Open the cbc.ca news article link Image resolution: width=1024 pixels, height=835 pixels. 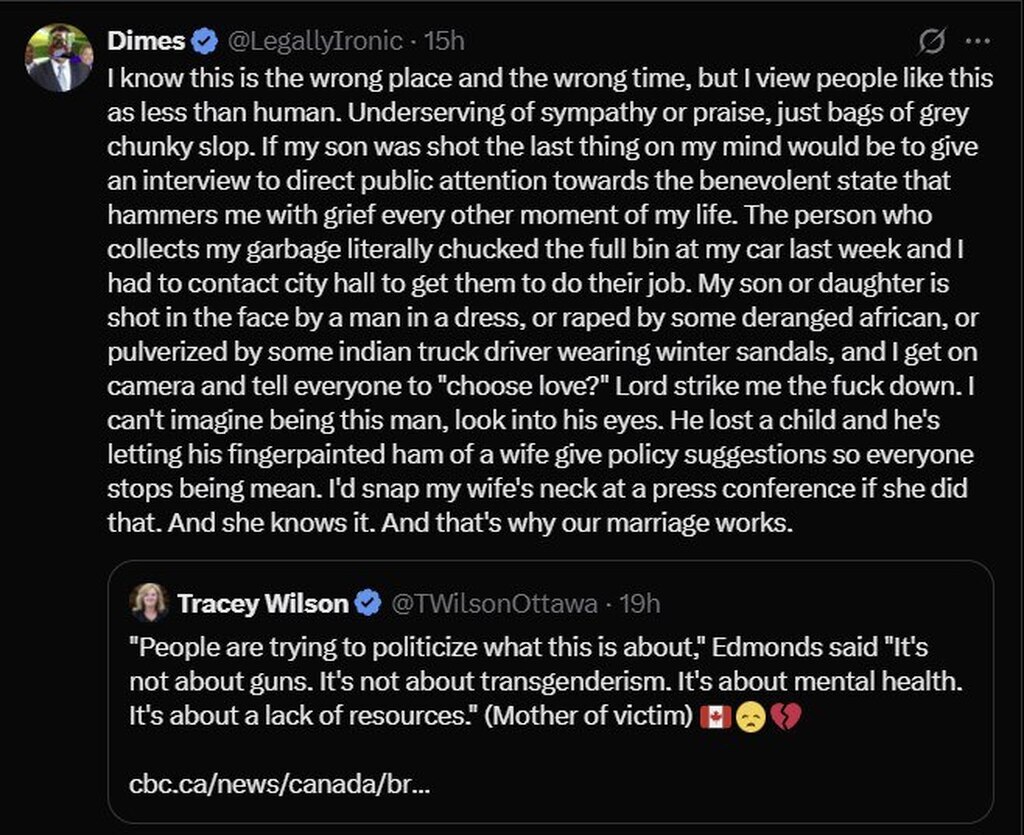click(x=280, y=781)
